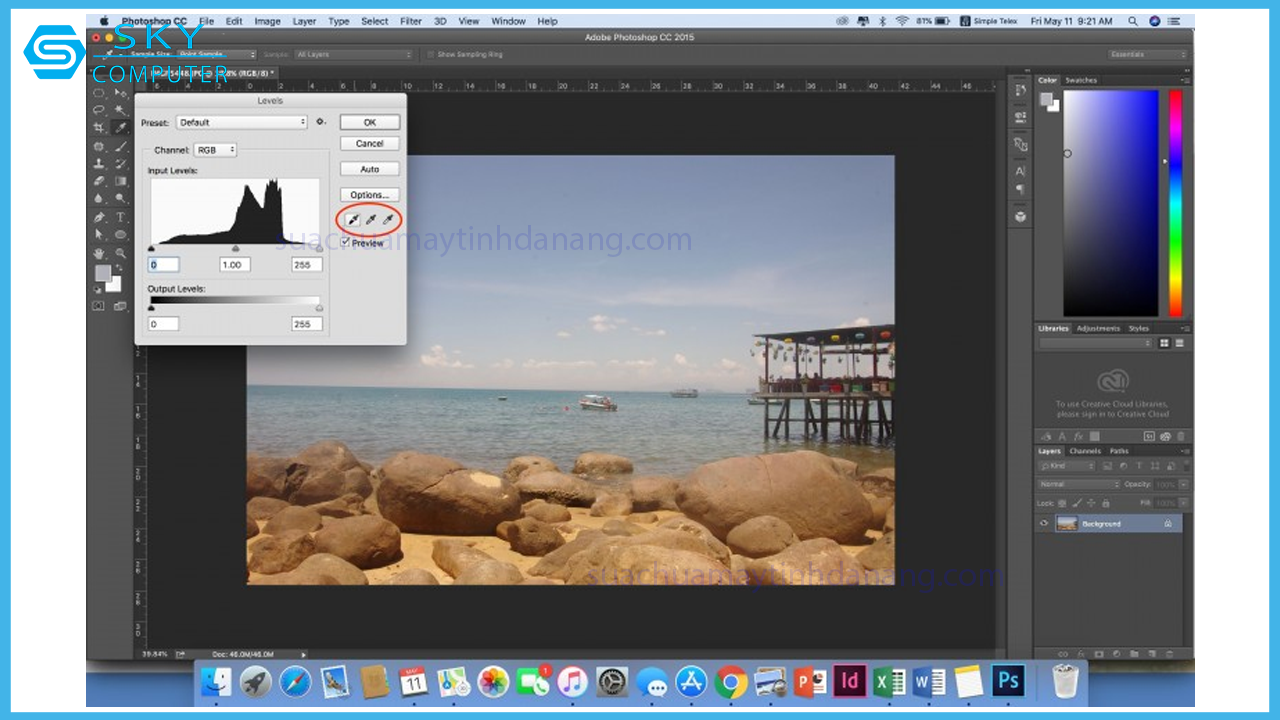Uncheck the Preview checkbox in Levels

pyautogui.click(x=345, y=243)
